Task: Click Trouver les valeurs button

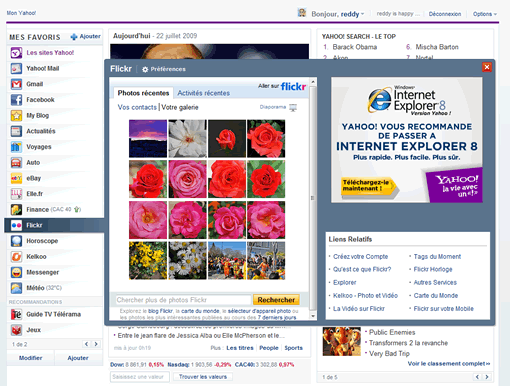Action: [203, 377]
